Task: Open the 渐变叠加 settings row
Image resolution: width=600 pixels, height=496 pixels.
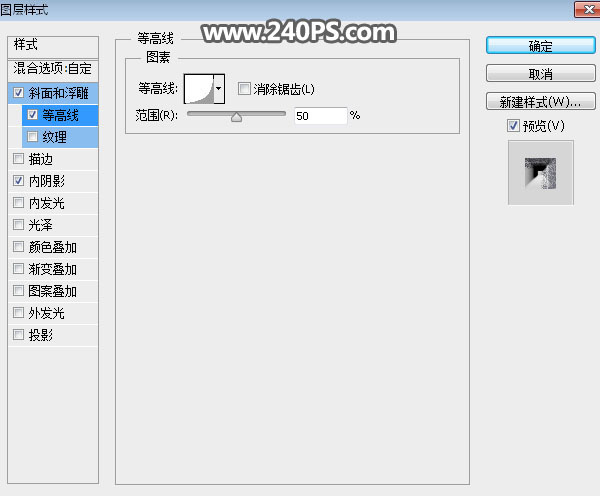Action: 53,269
